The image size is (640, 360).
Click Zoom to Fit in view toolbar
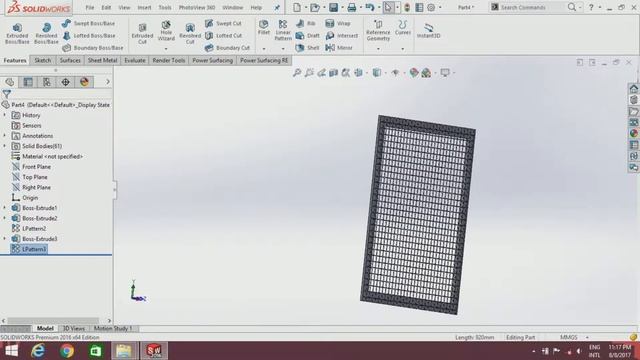[297, 73]
